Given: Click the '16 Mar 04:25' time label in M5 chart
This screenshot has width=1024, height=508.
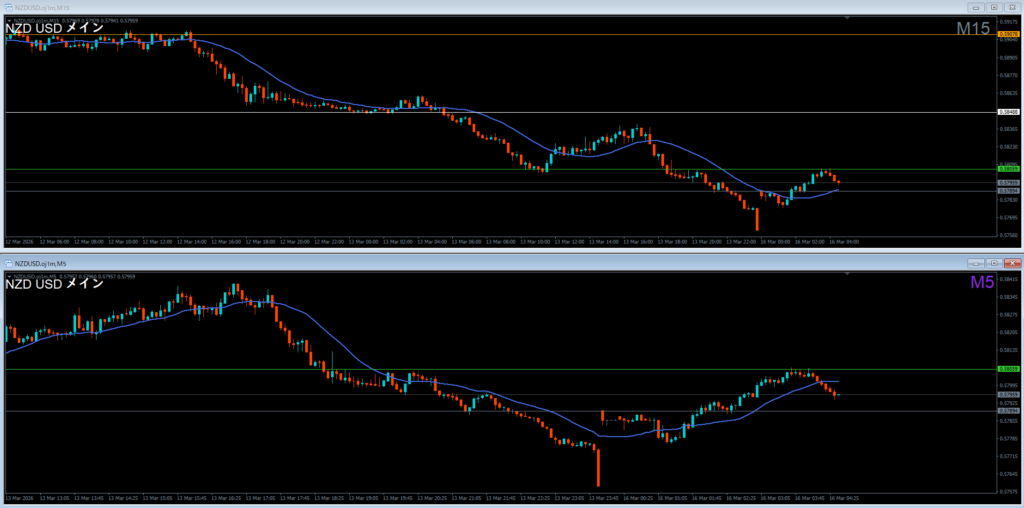Looking at the screenshot, I should [844, 498].
